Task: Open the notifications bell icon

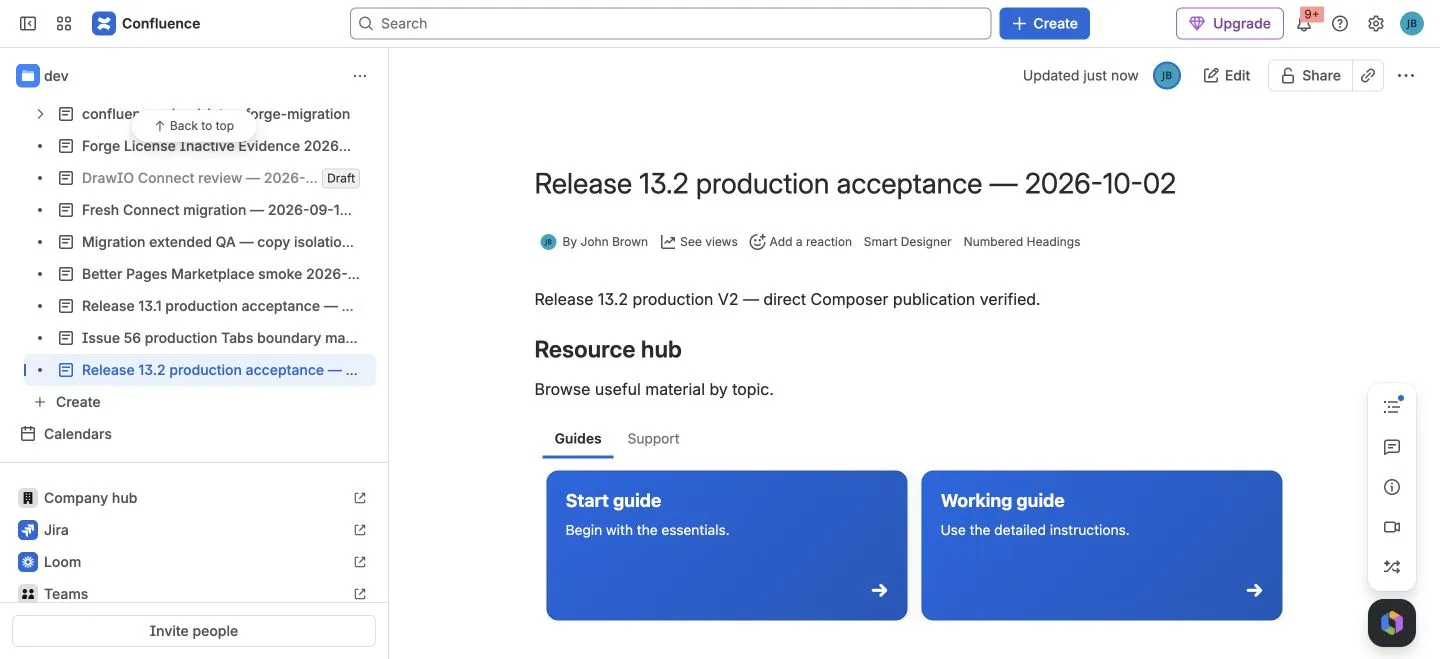Action: point(1304,24)
